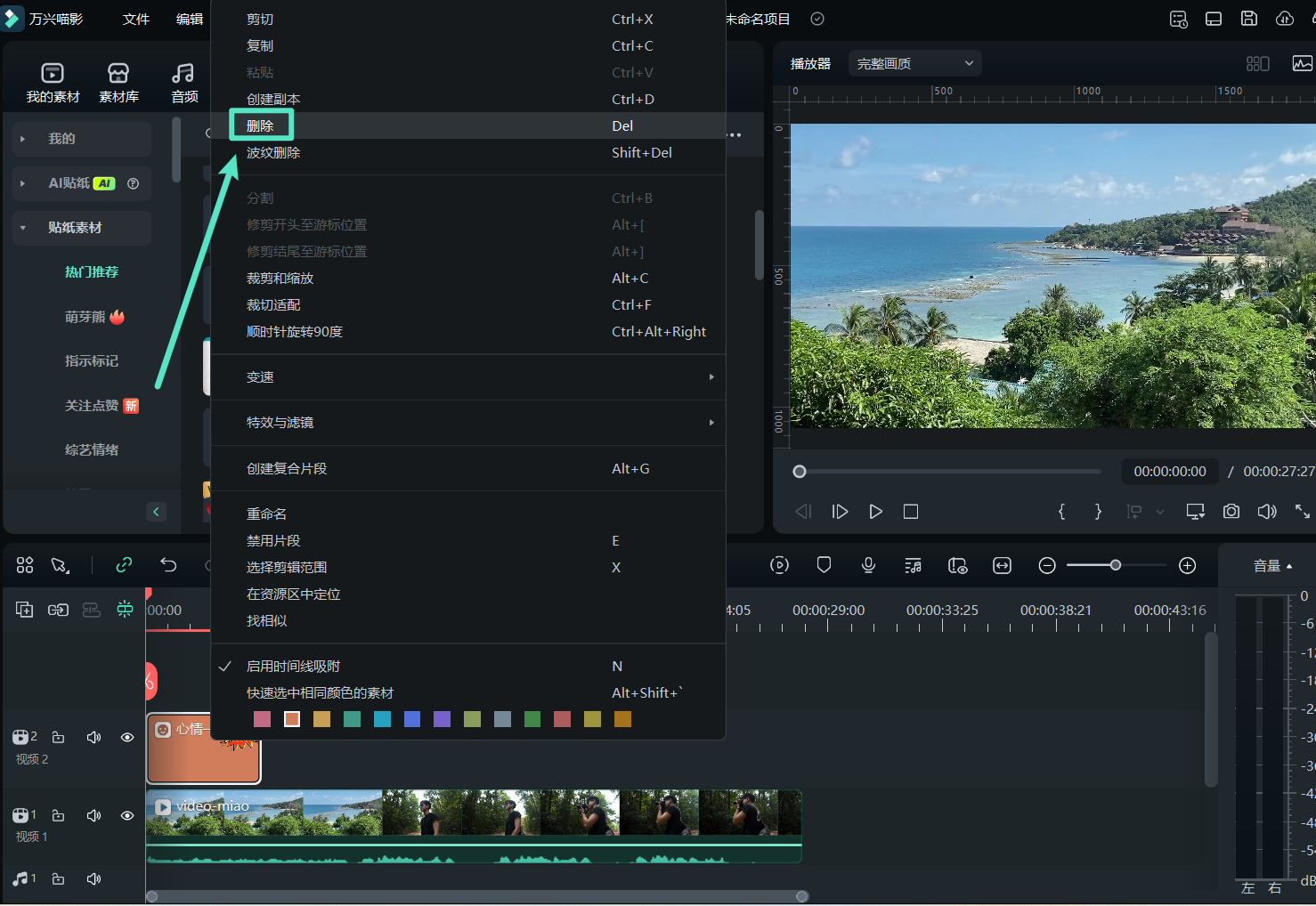Open the 完整画质 quality dropdown
This screenshot has width=1316, height=906.
click(x=914, y=62)
